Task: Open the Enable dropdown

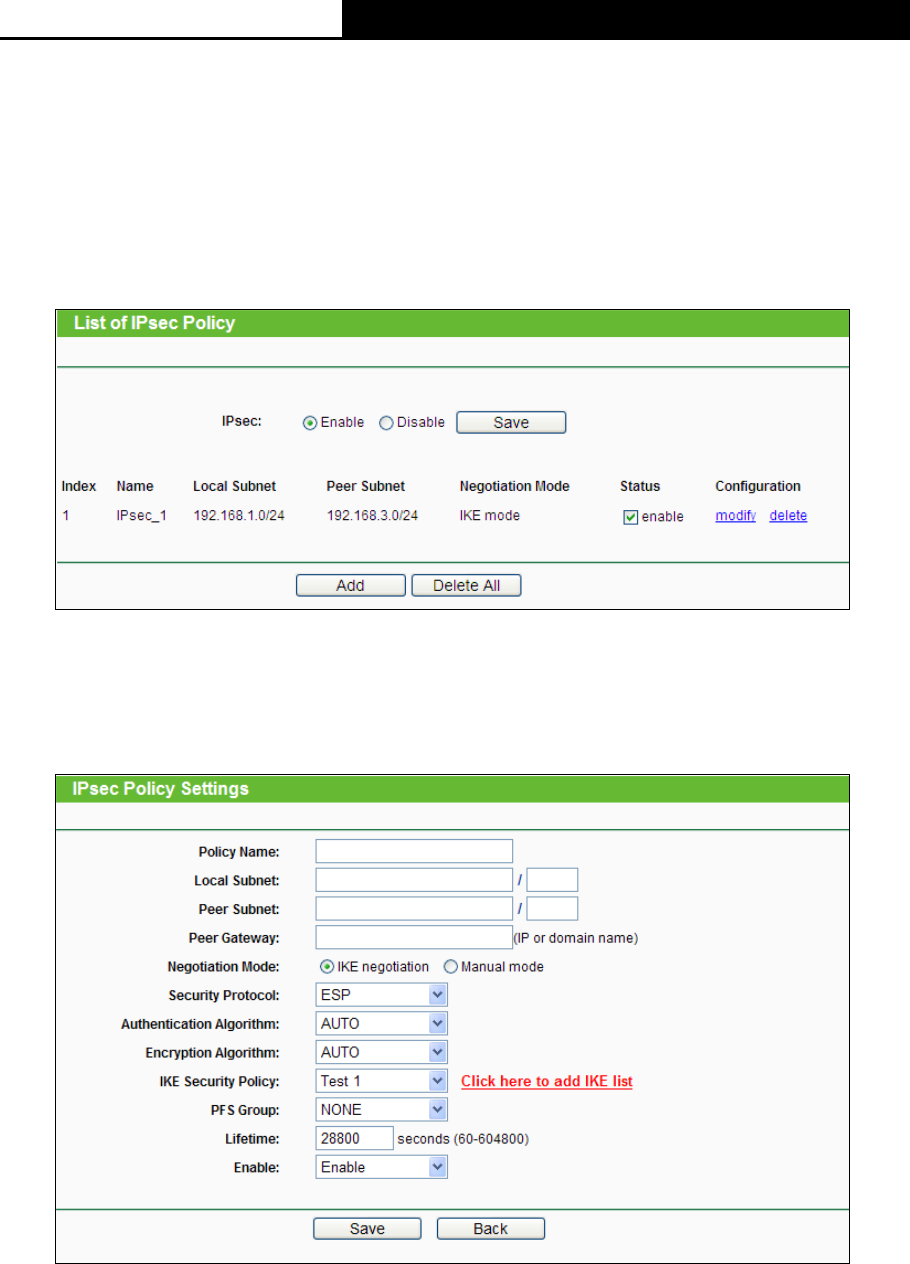Action: coord(381,1167)
